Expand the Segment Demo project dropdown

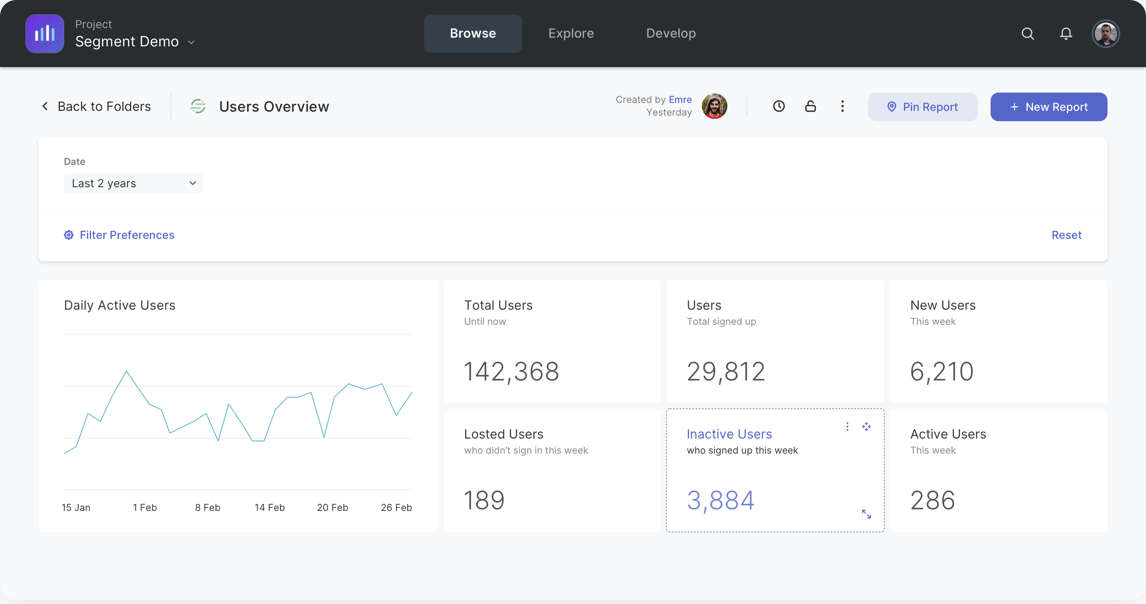[x=191, y=43]
